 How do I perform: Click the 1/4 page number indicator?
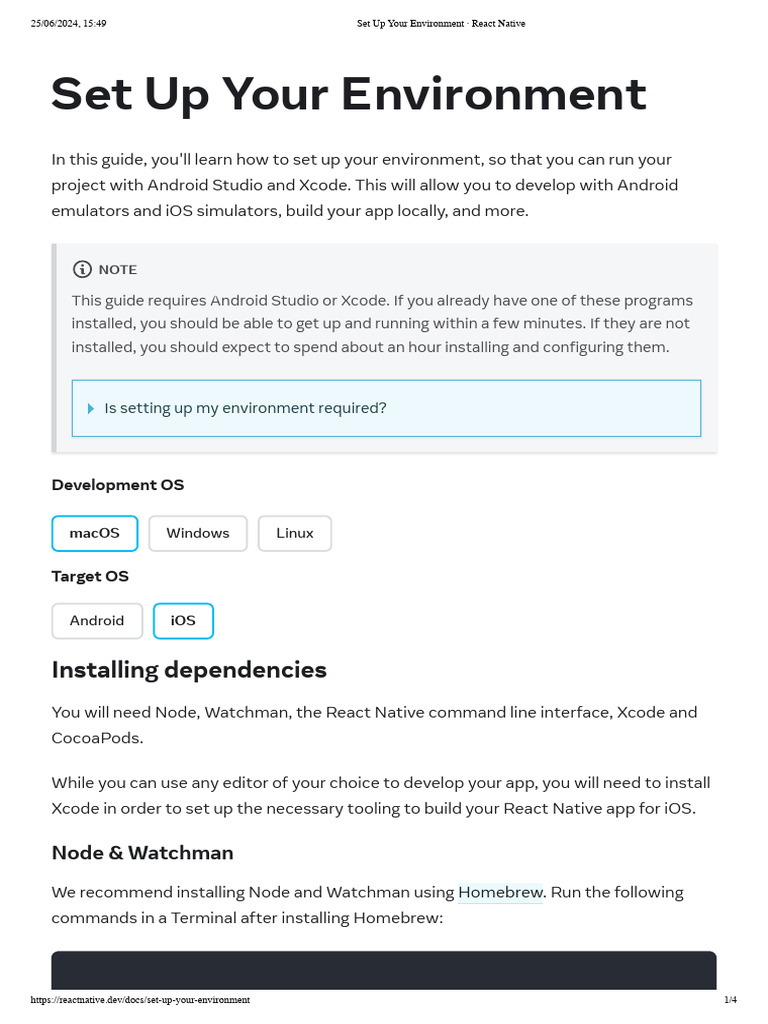pyautogui.click(x=730, y=1000)
